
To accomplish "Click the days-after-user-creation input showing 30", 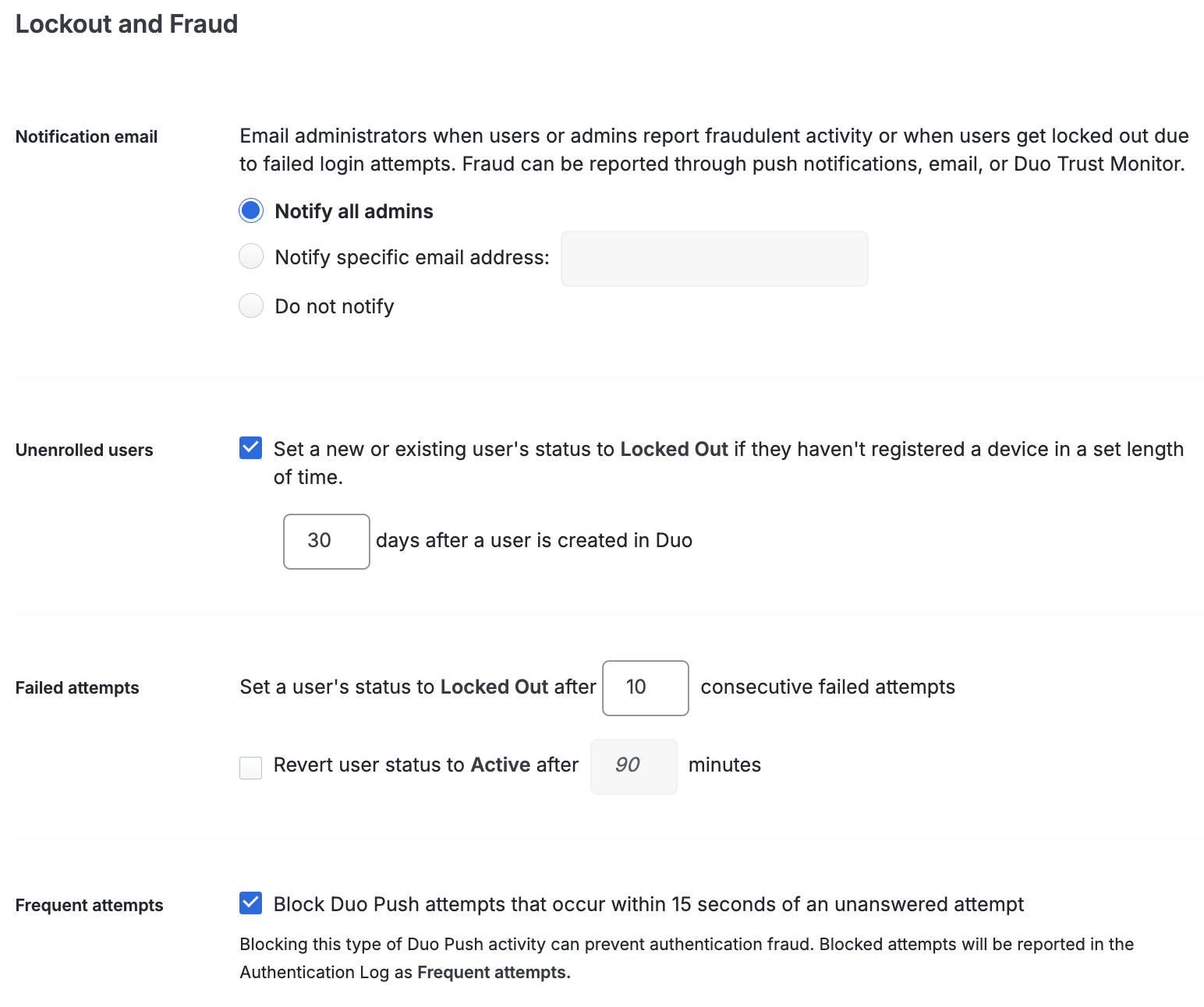I will [326, 541].
